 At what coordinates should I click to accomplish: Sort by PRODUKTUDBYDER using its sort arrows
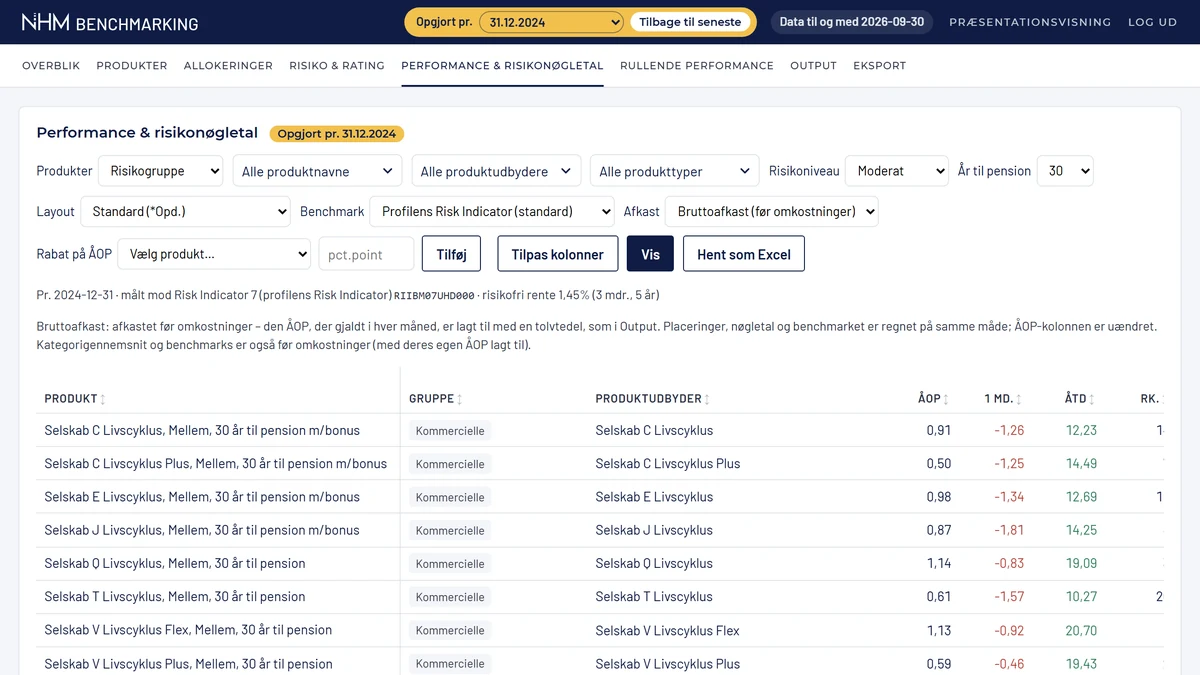707,399
